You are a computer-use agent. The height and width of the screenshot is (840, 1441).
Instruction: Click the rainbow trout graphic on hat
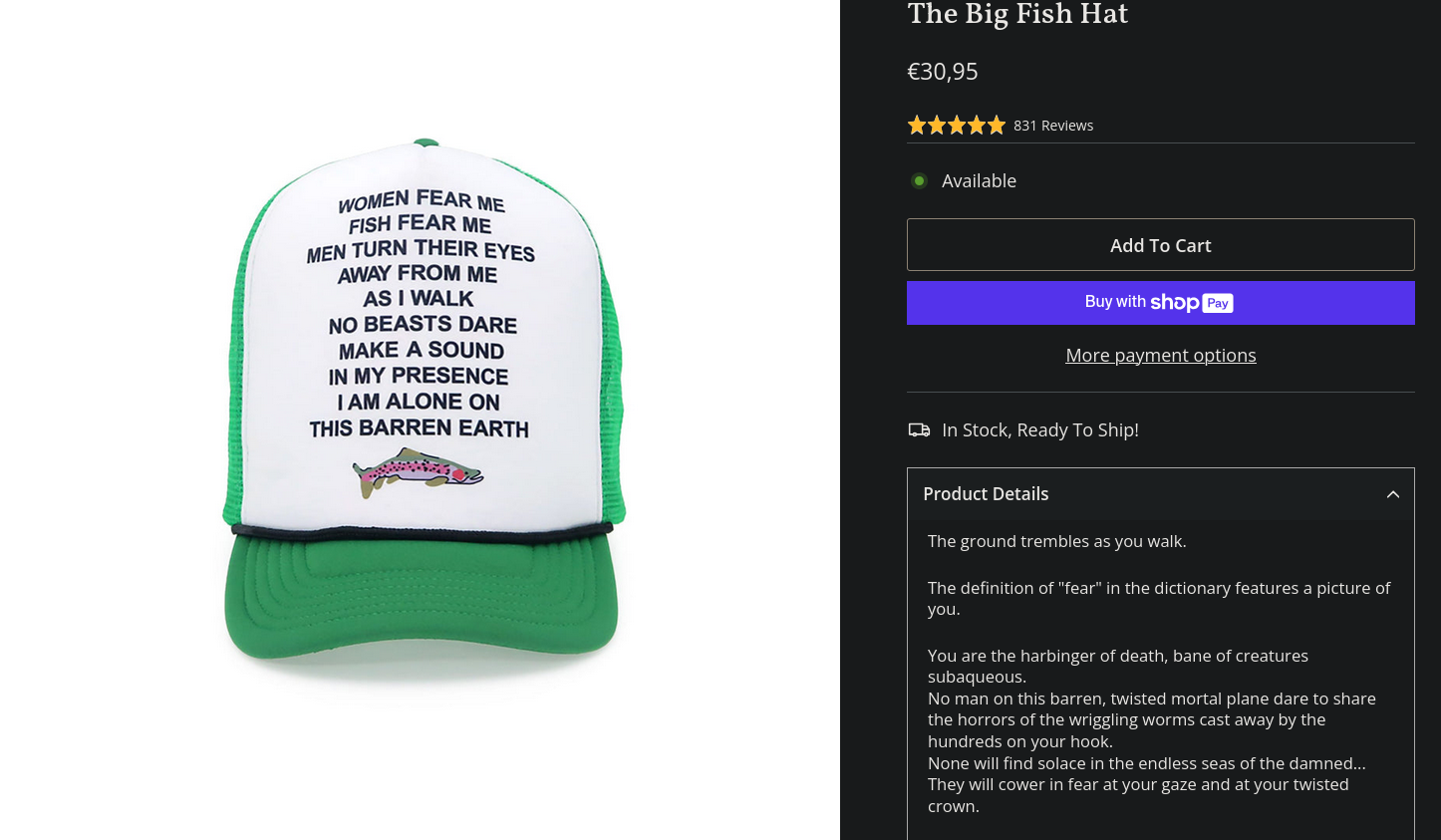click(418, 471)
